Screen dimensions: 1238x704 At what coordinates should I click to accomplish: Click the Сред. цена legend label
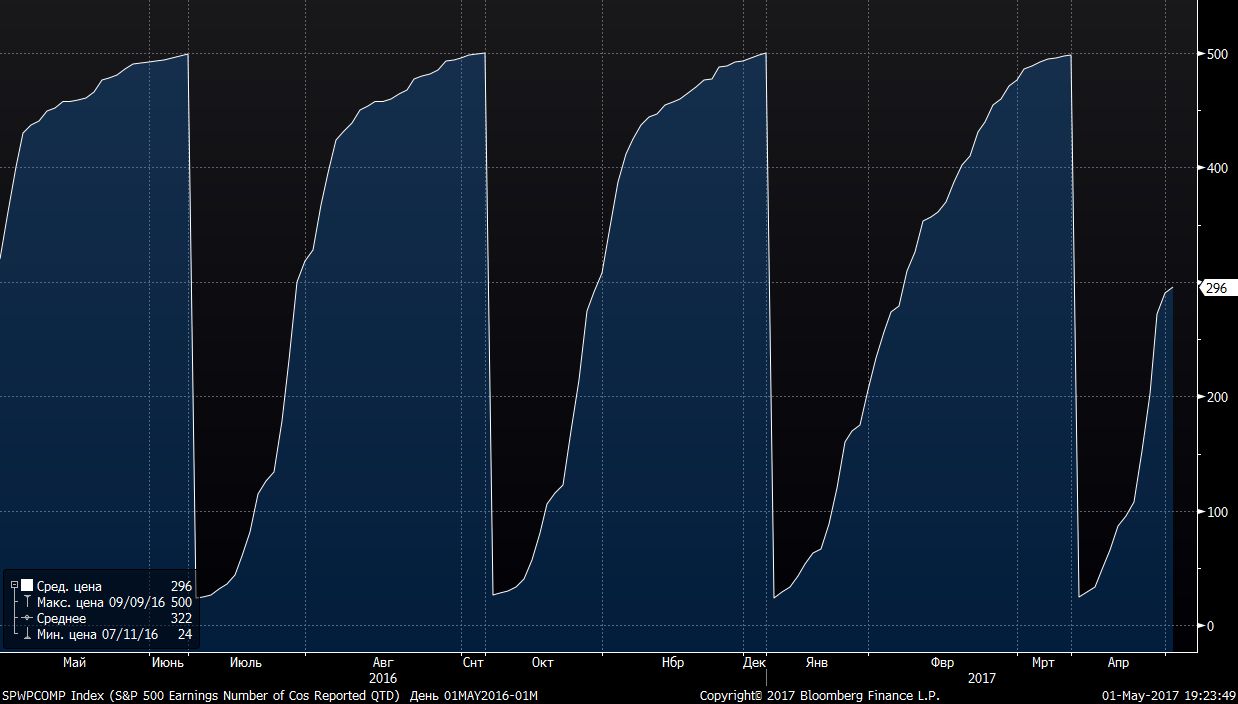pyautogui.click(x=70, y=586)
